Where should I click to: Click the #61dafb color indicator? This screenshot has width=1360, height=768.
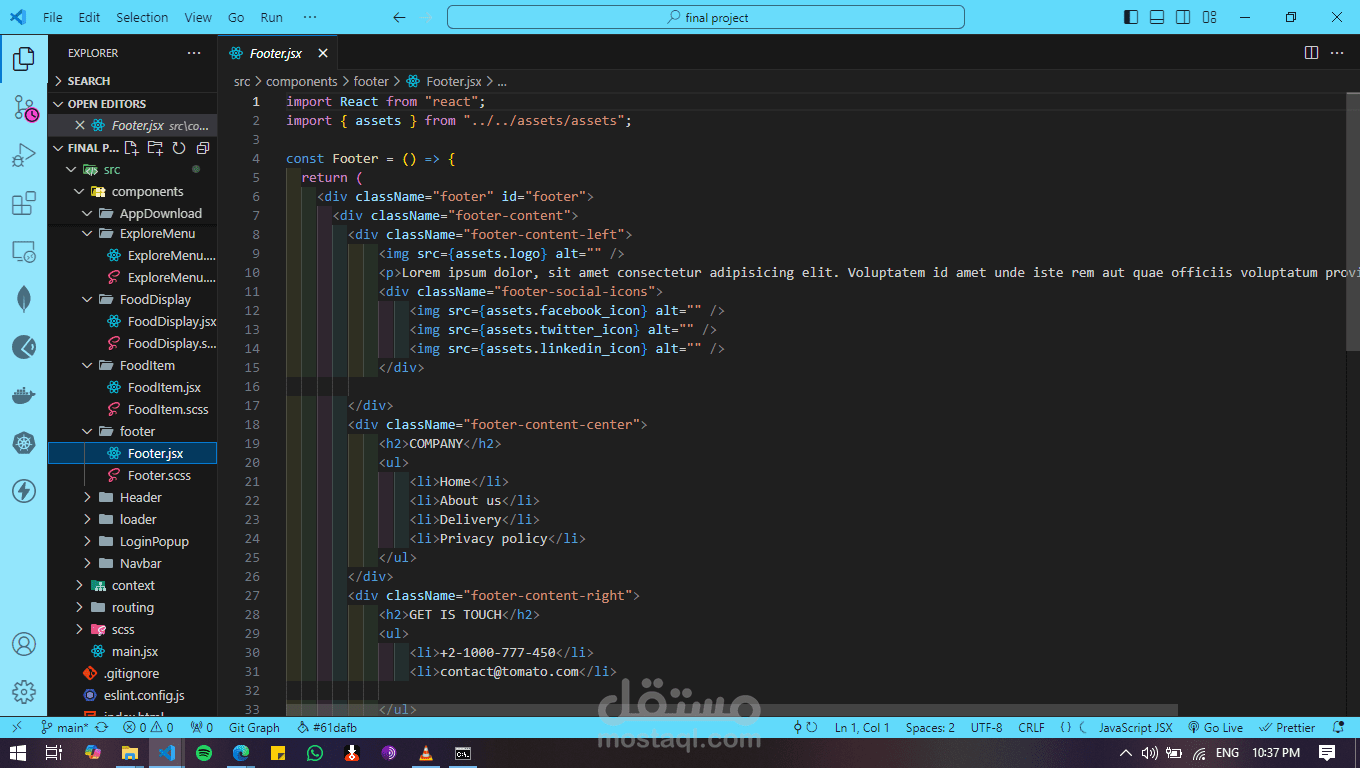pos(328,728)
